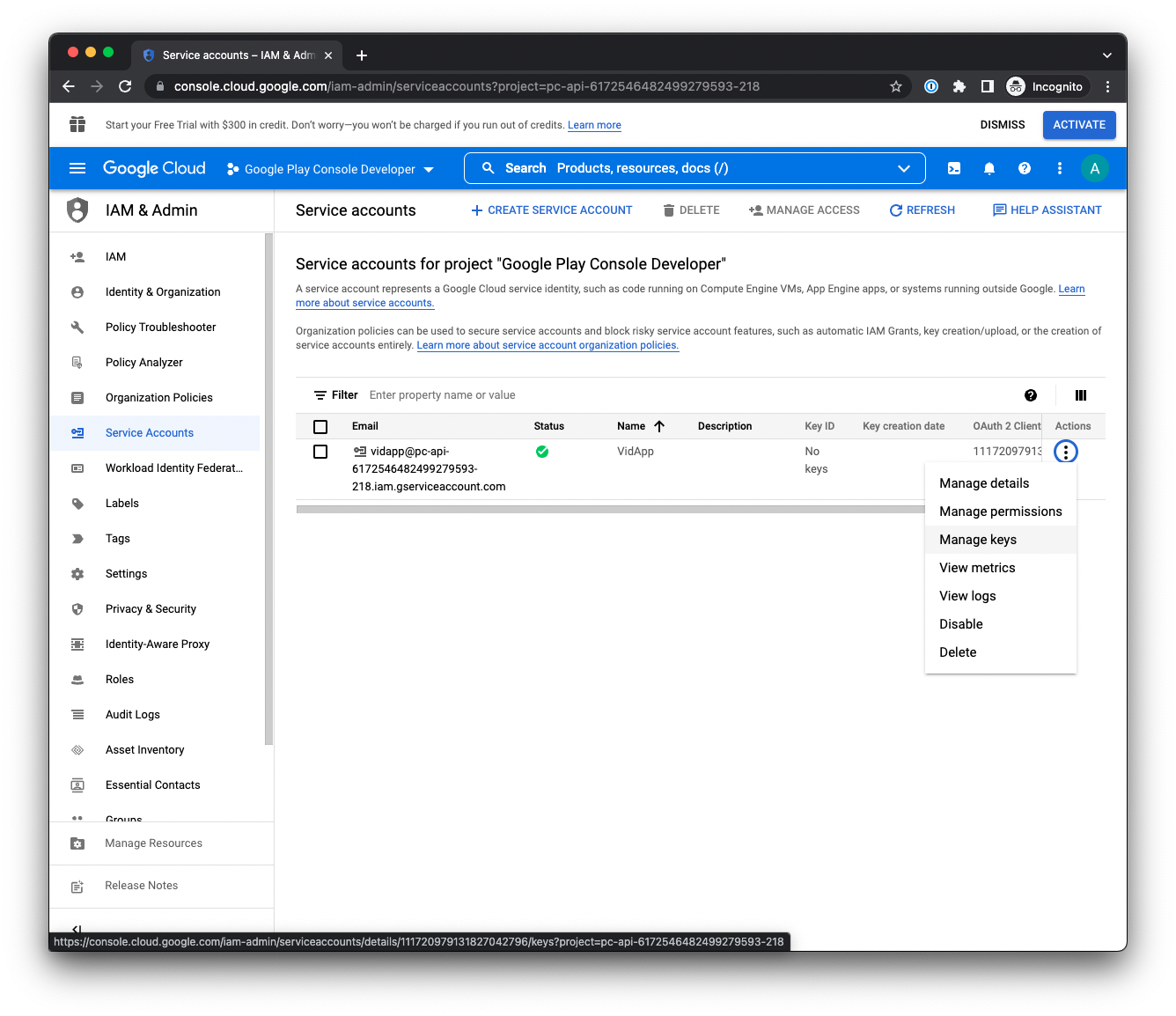Click the Products, resources, docs search box
The height and width of the screenshot is (1016, 1176).
click(x=695, y=168)
